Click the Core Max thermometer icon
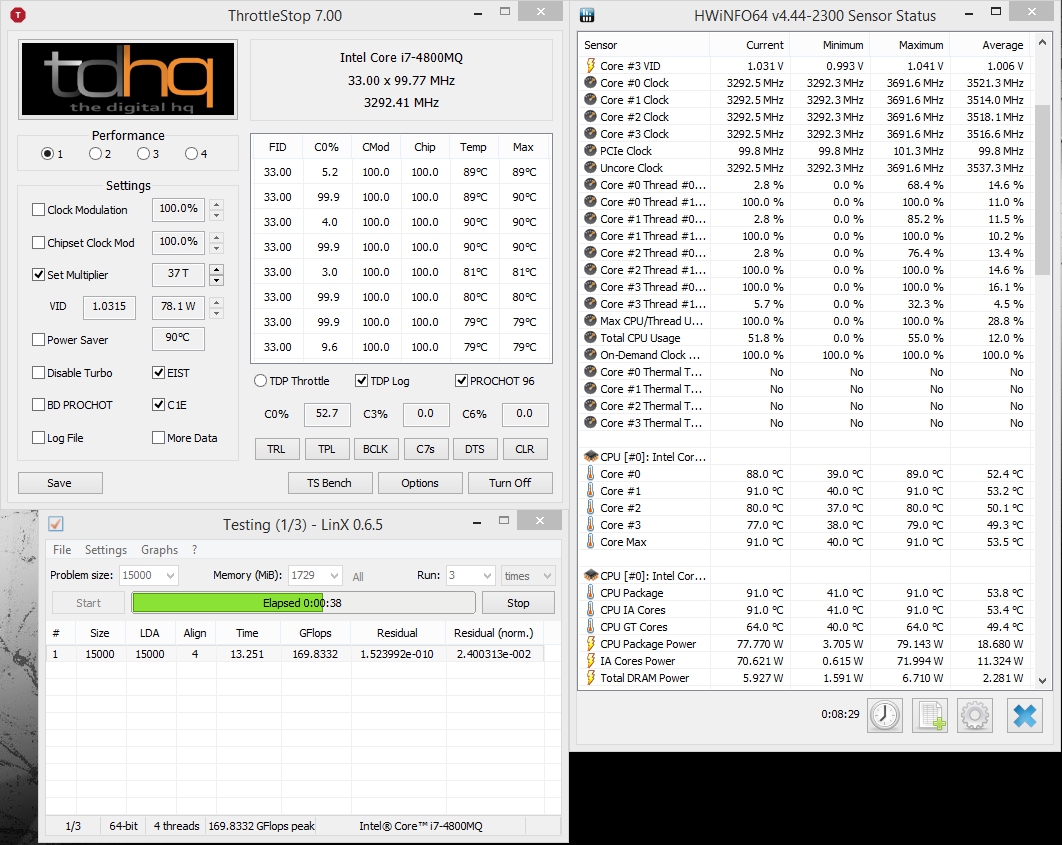1062x845 pixels. pos(590,542)
